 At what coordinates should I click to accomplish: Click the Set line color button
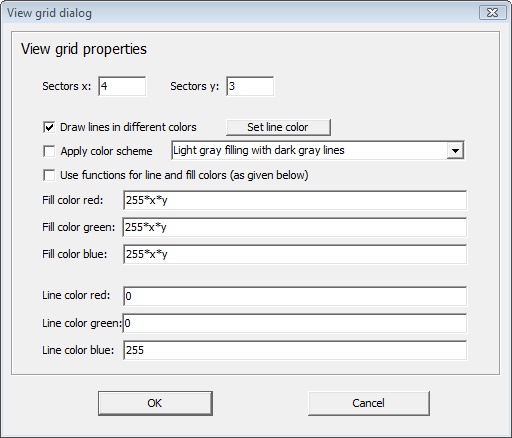[278, 127]
